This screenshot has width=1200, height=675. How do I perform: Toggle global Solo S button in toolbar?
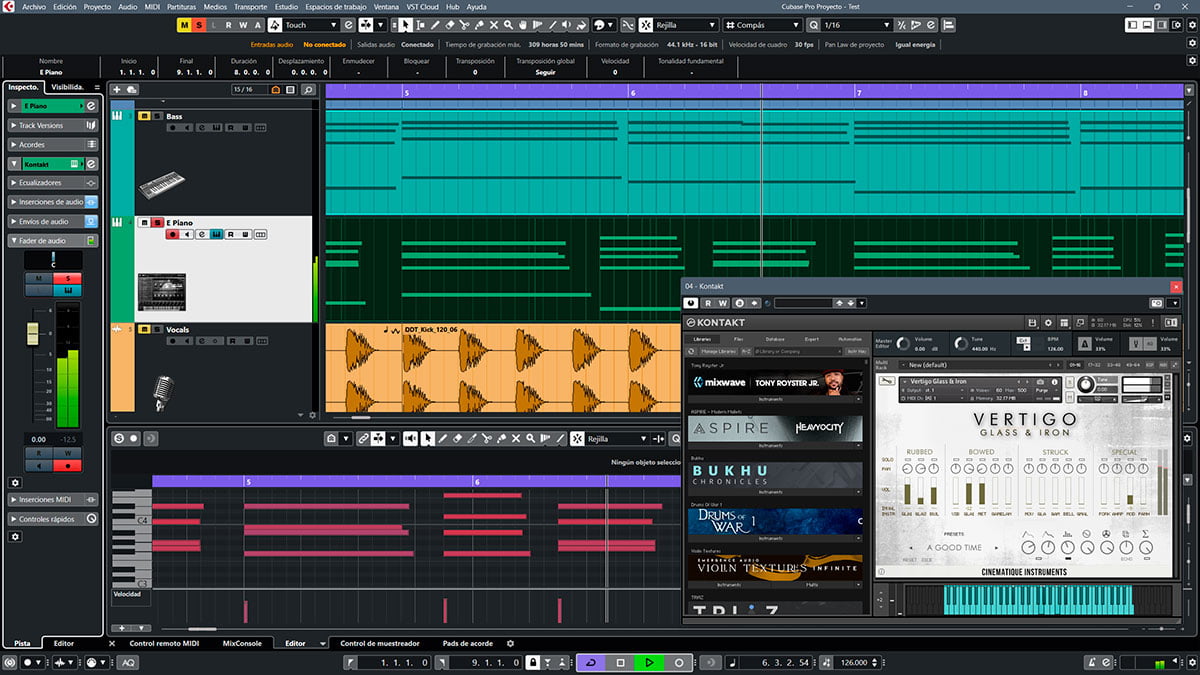tap(199, 25)
